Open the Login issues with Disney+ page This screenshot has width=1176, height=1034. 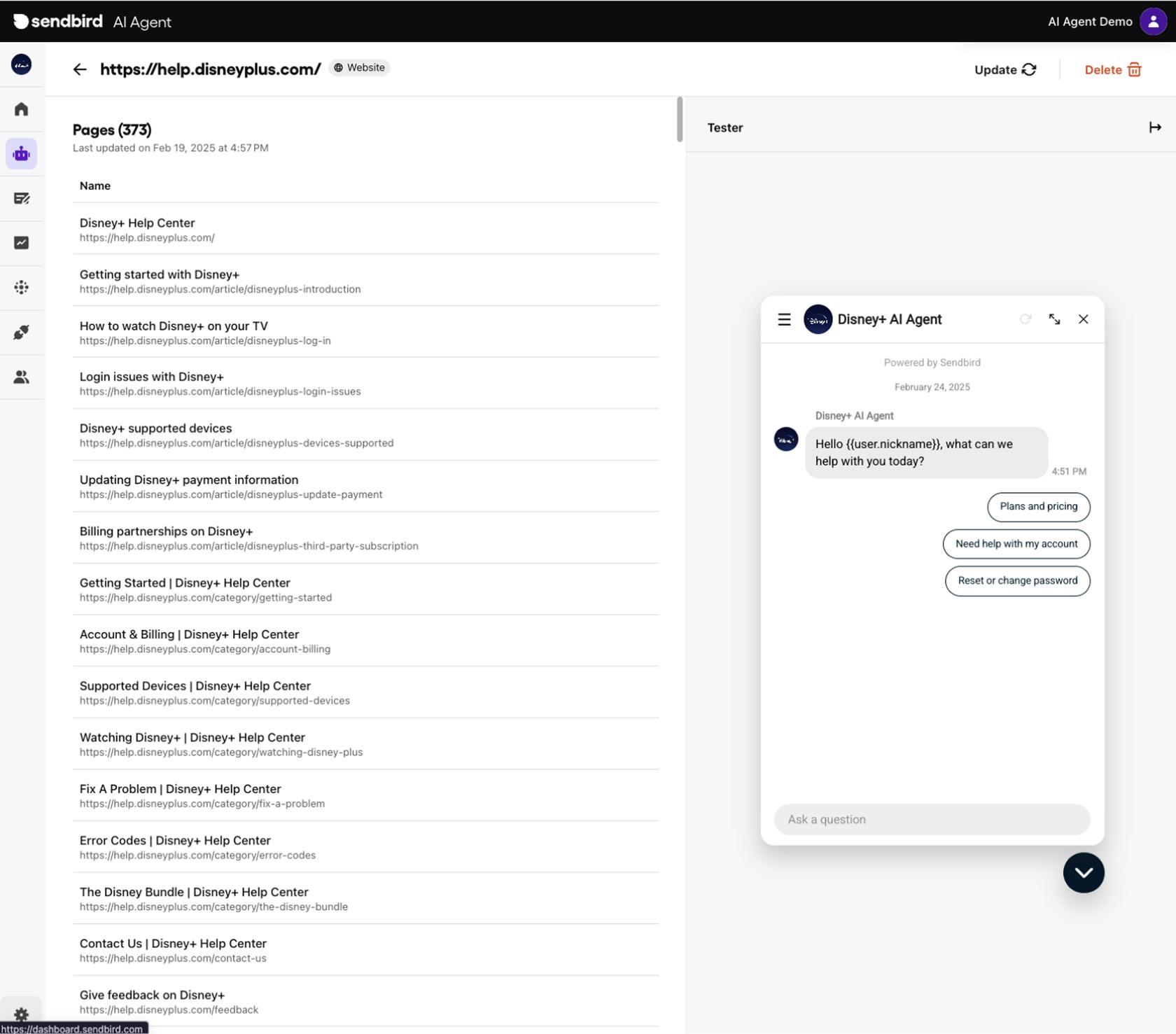click(x=152, y=377)
